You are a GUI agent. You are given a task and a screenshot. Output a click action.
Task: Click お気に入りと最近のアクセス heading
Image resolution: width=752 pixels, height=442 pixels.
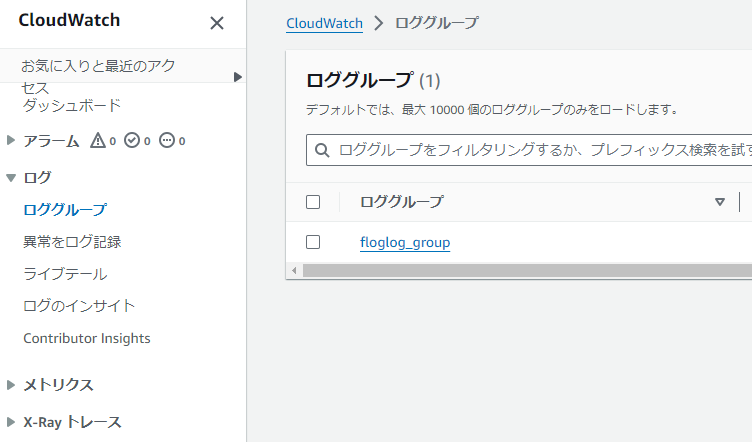[98, 77]
